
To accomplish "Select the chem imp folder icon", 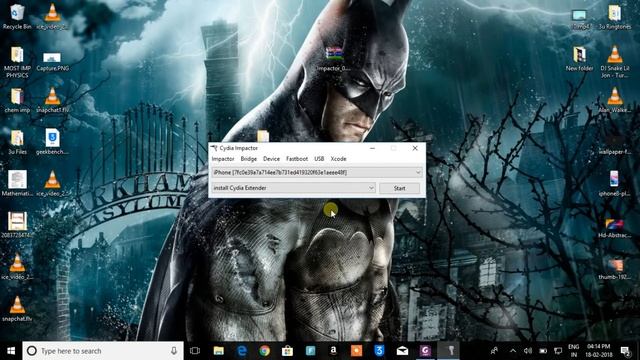I will (17, 100).
